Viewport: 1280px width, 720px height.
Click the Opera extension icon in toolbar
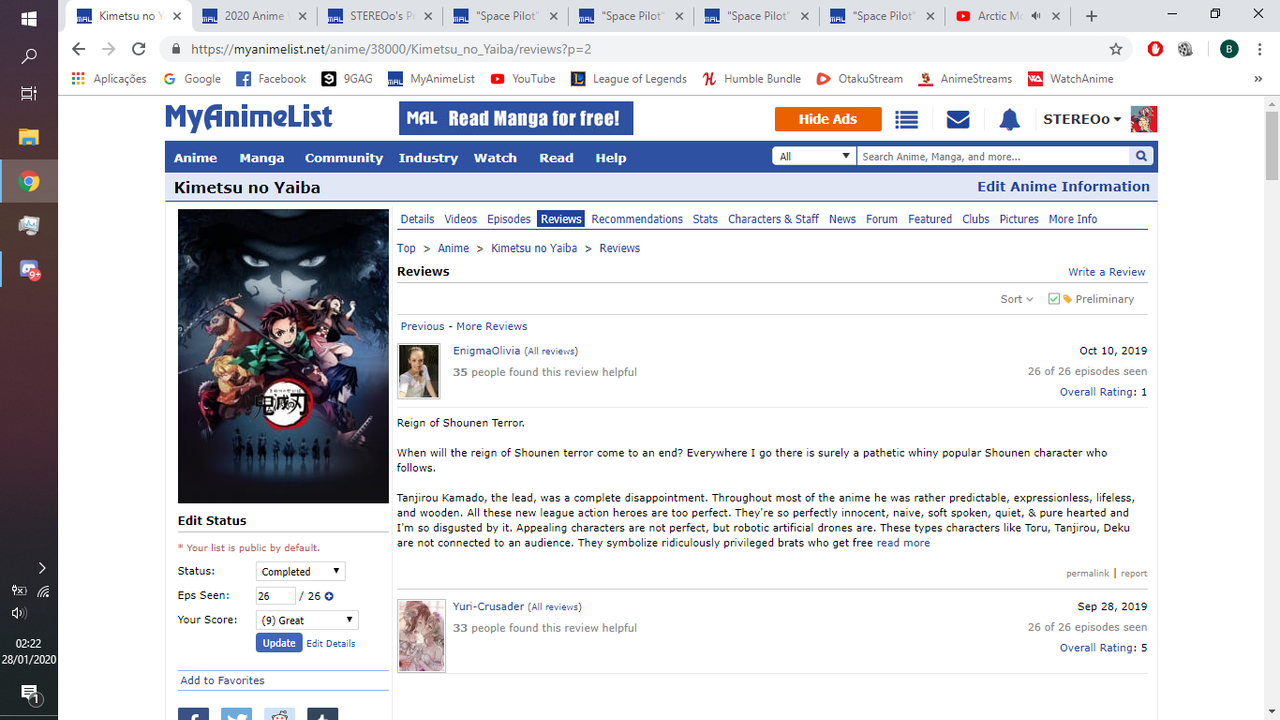point(1155,49)
